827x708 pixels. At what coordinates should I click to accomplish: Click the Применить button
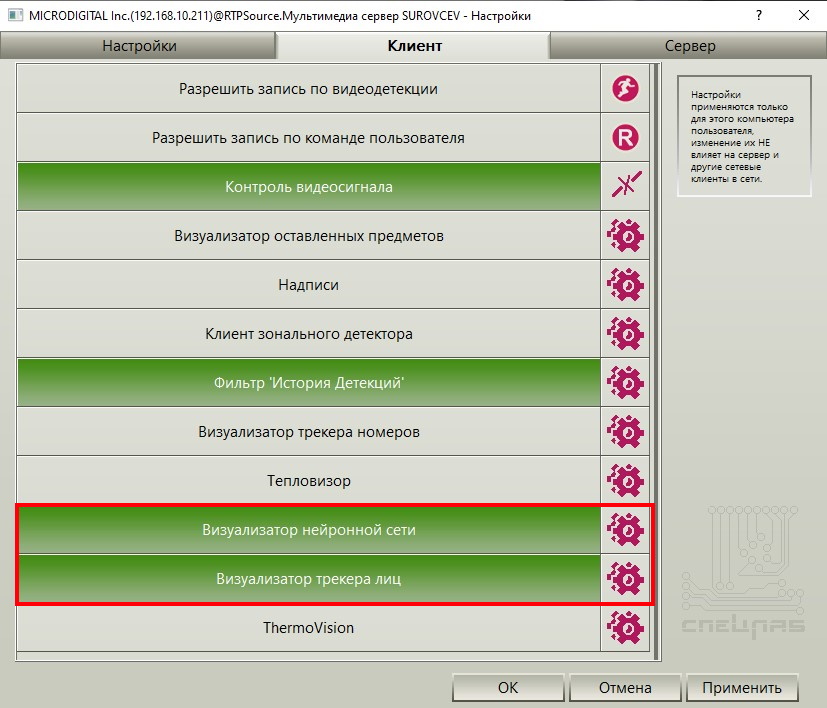point(742,687)
